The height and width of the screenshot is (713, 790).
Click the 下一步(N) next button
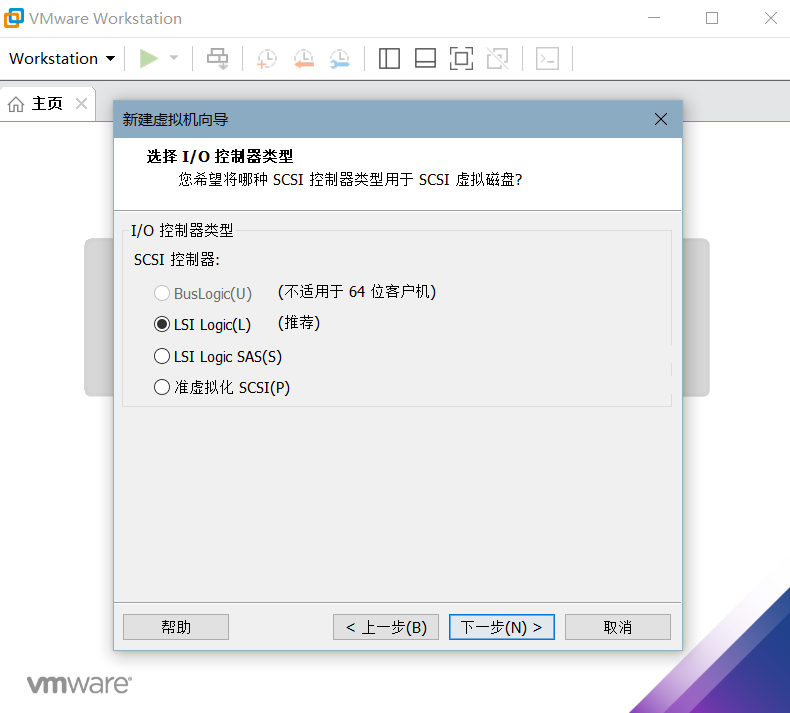[x=502, y=627]
